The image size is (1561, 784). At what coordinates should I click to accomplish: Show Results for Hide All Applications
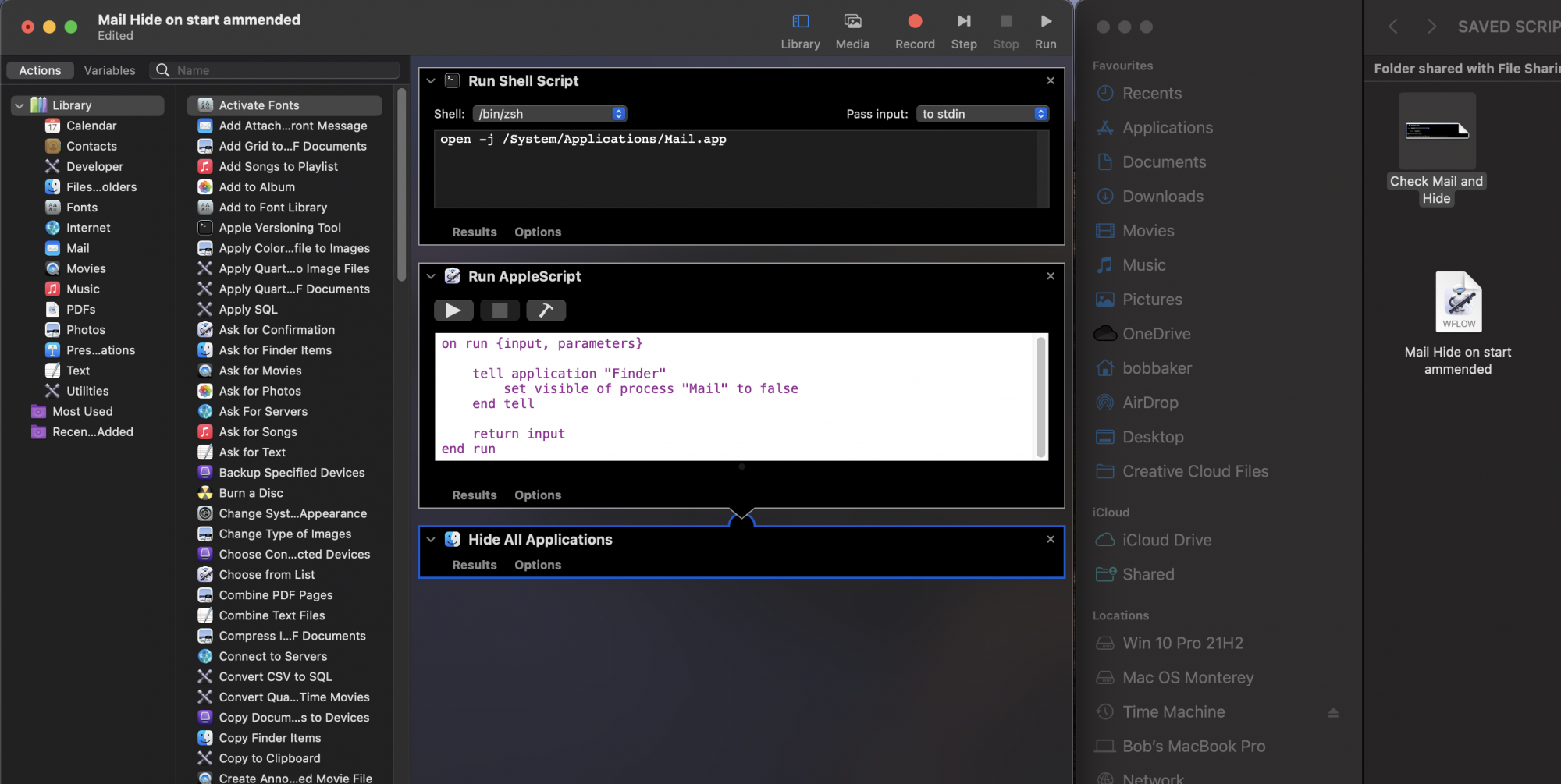[x=474, y=565]
